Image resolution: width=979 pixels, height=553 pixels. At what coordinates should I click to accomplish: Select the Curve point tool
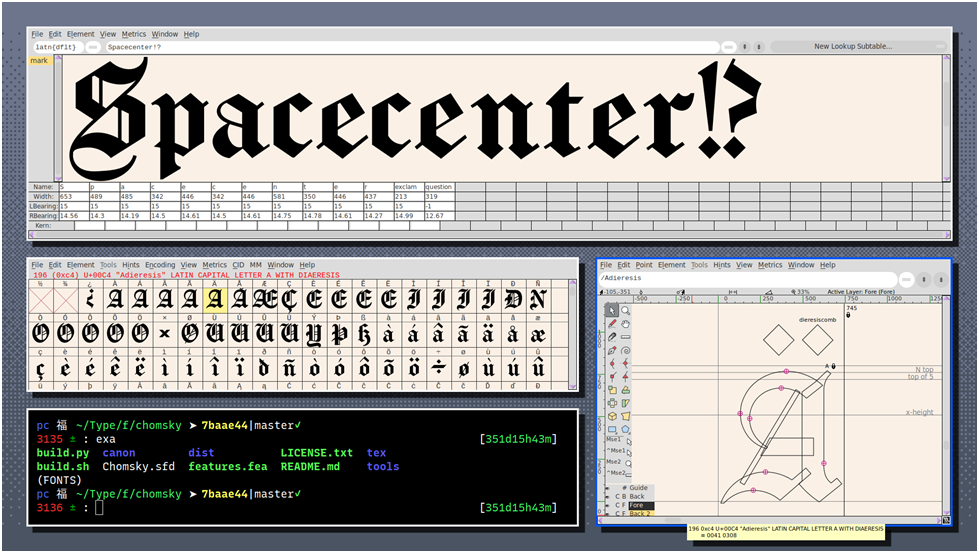pyautogui.click(x=612, y=364)
